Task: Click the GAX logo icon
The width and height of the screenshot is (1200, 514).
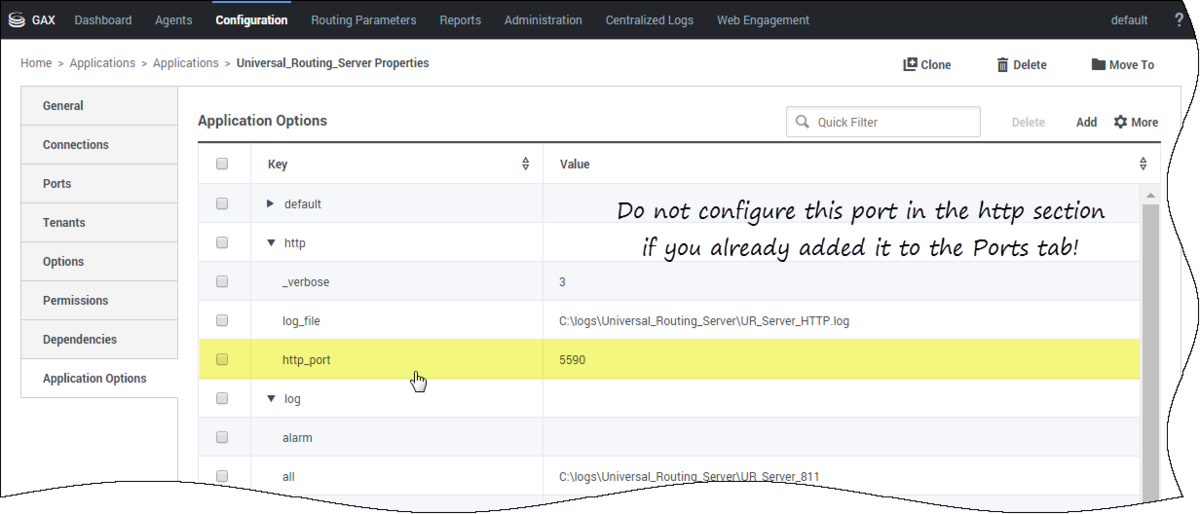Action: tap(16, 20)
